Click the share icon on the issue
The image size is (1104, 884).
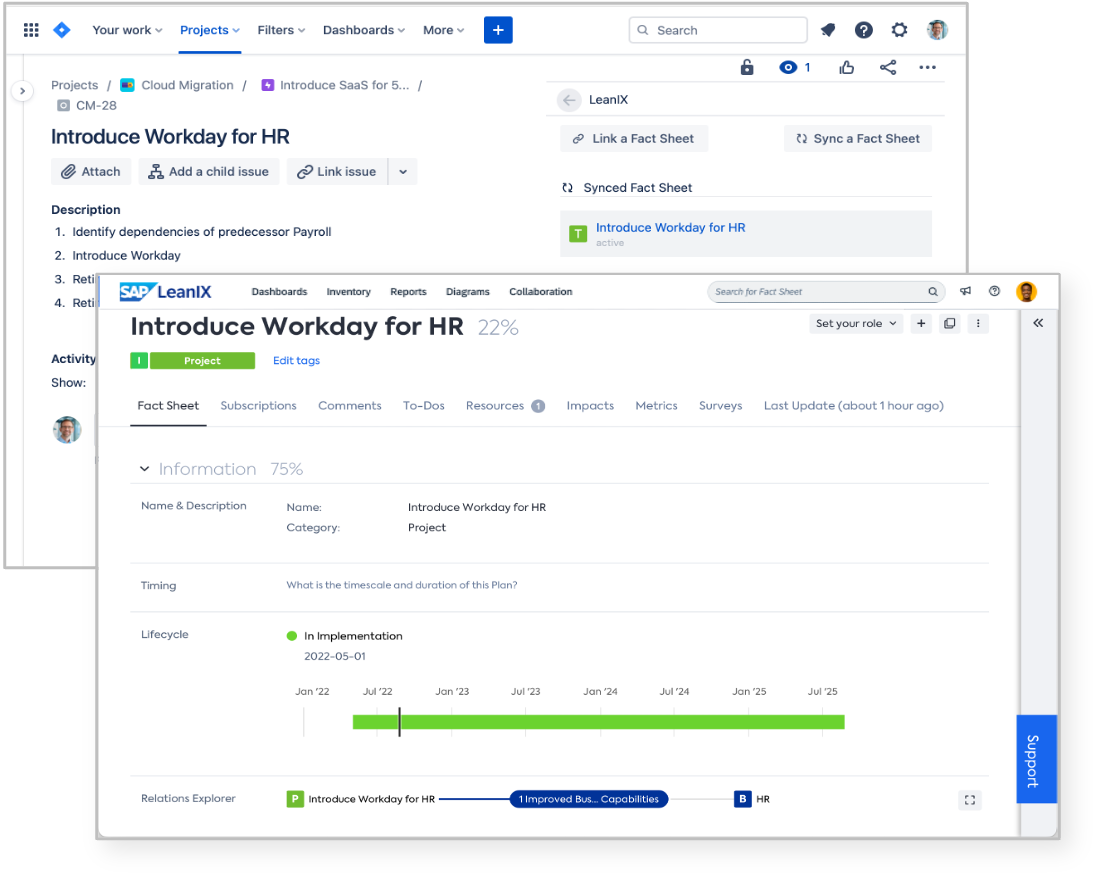point(888,68)
